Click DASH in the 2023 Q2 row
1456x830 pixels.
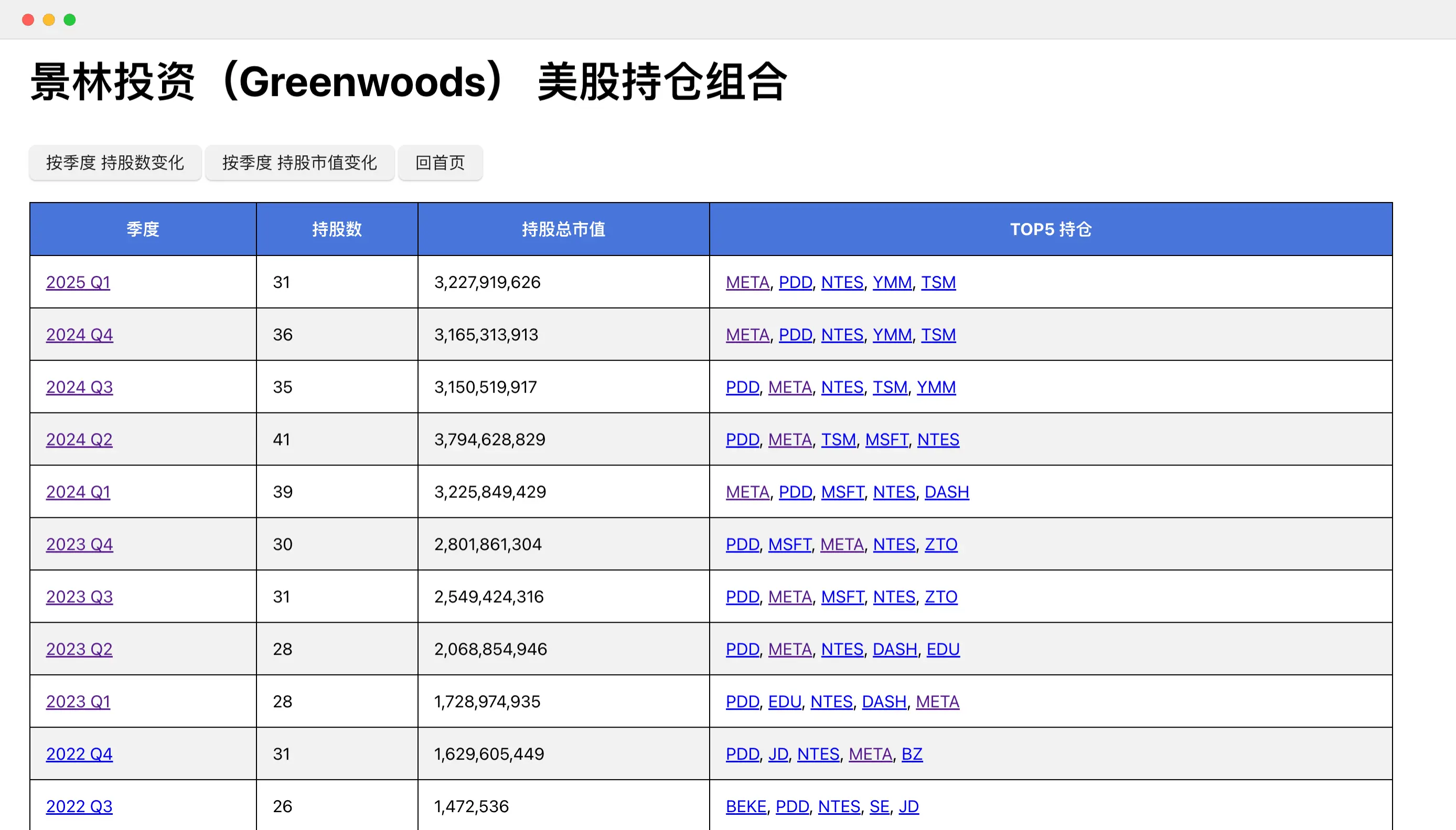click(895, 650)
